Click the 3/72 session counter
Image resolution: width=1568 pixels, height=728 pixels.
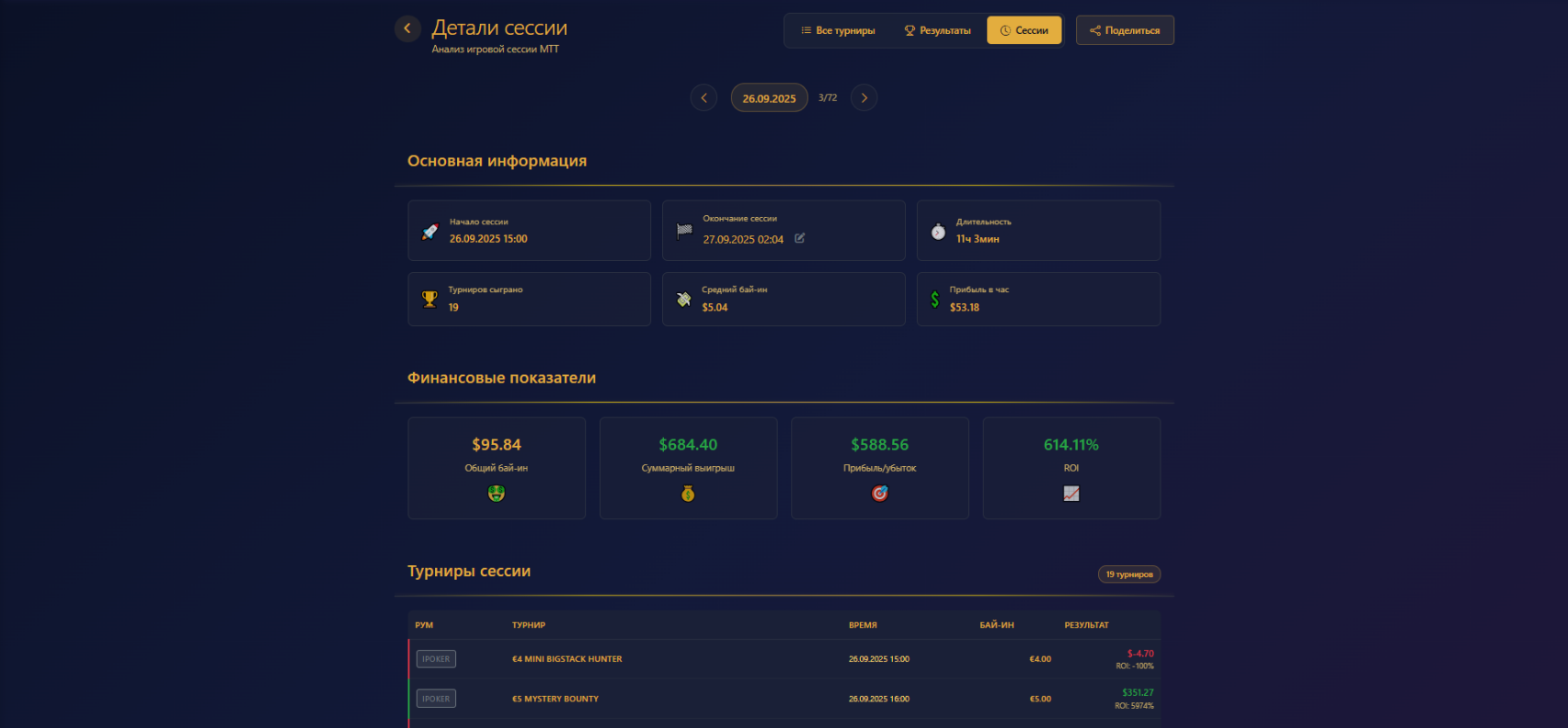click(828, 97)
